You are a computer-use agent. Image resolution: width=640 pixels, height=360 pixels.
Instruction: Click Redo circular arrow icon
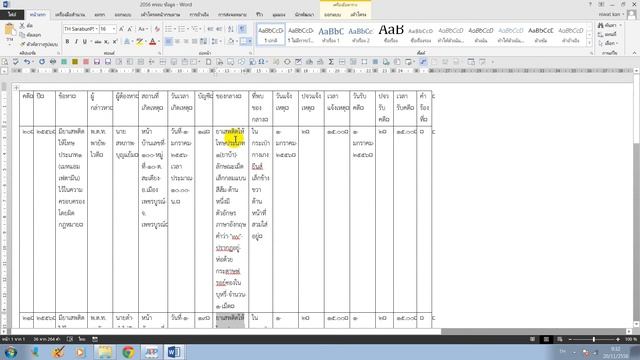click(x=42, y=62)
